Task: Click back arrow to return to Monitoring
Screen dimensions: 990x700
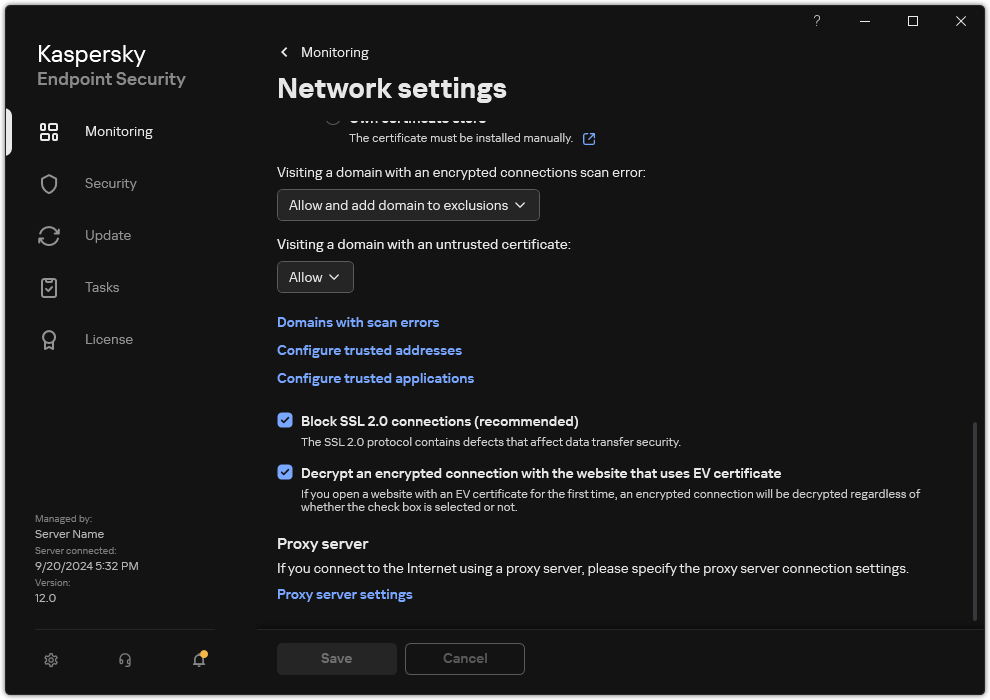Action: [x=283, y=51]
